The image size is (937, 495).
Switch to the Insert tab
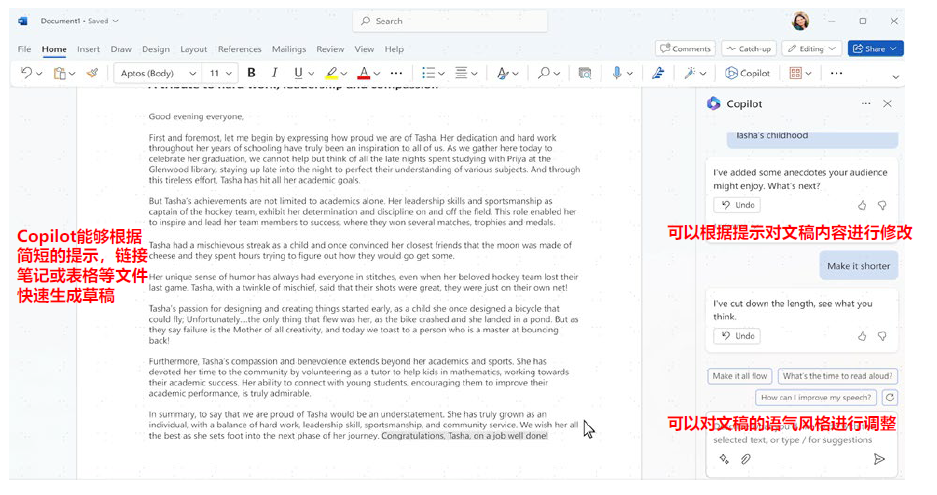88,49
